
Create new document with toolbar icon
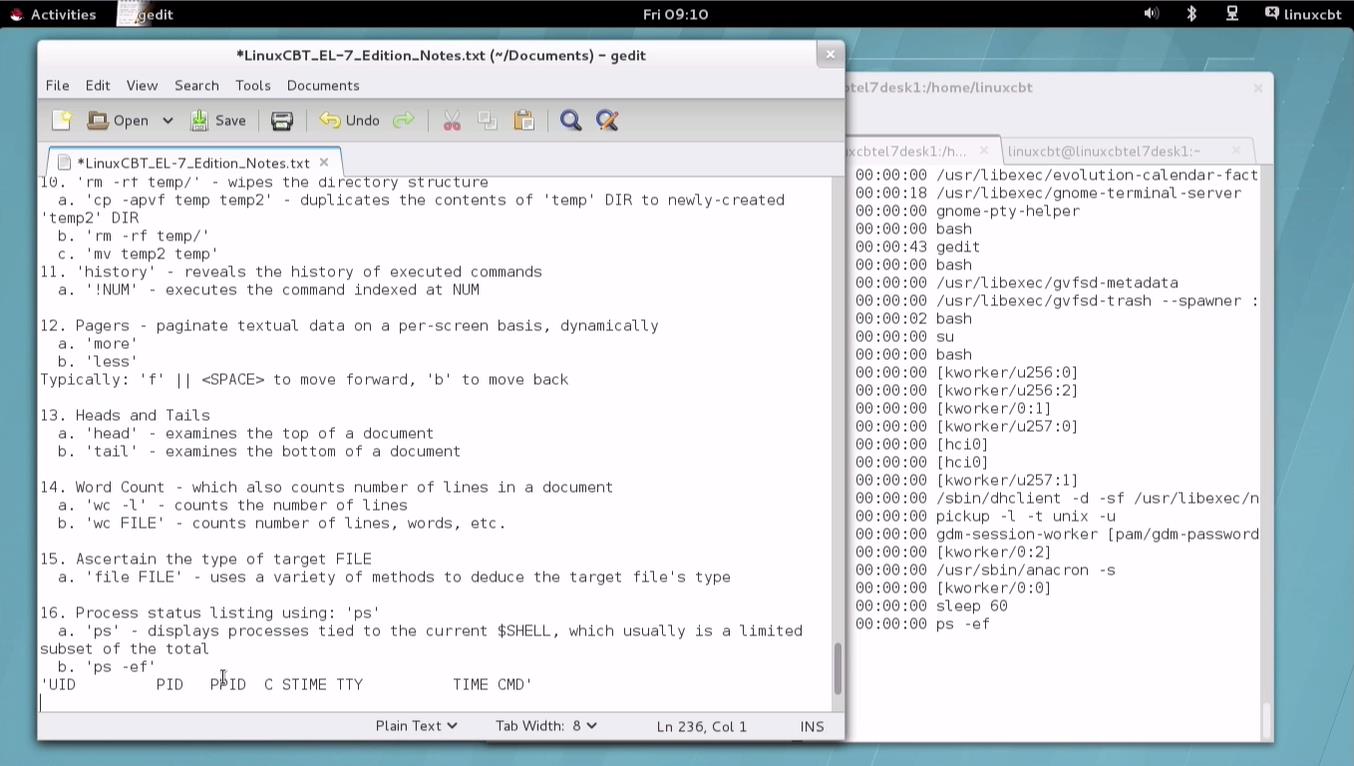point(62,120)
